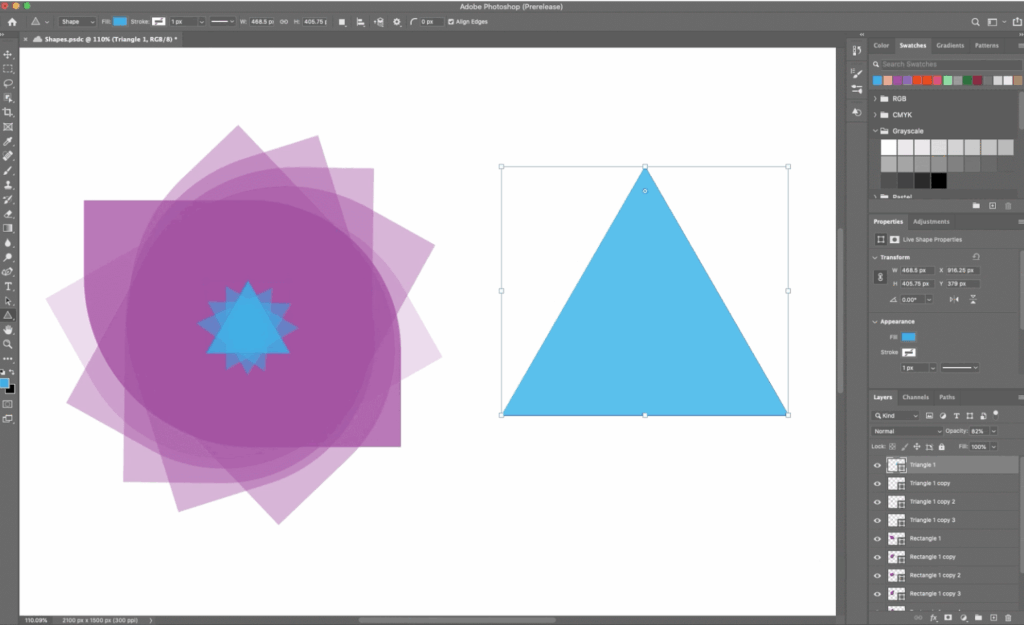Select the Crop tool
The width and height of the screenshot is (1024, 625).
coord(8,112)
